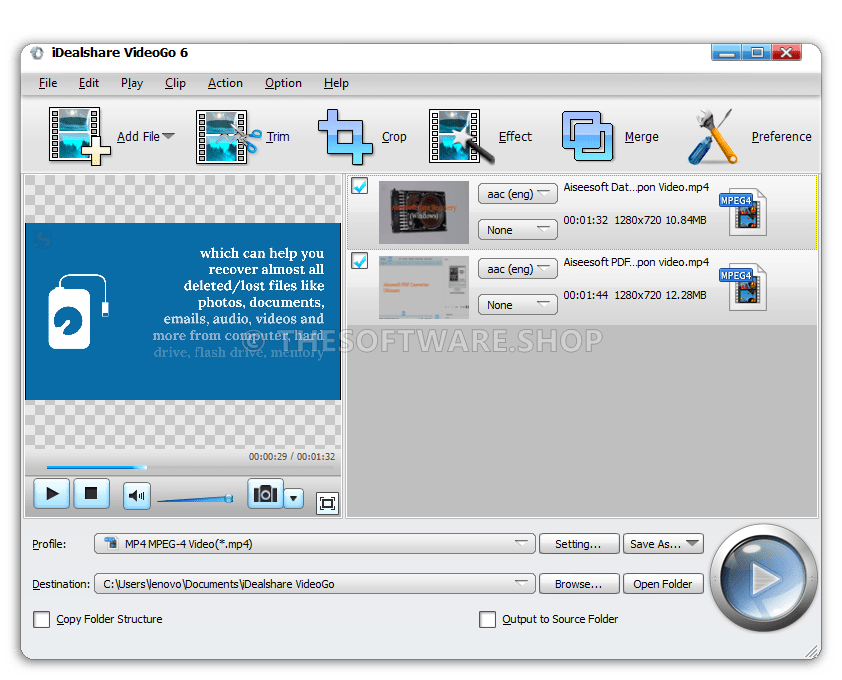The width and height of the screenshot is (842, 680).
Task: Open aac (eng) audio dropdown for PDF...pon video
Action: tap(518, 269)
